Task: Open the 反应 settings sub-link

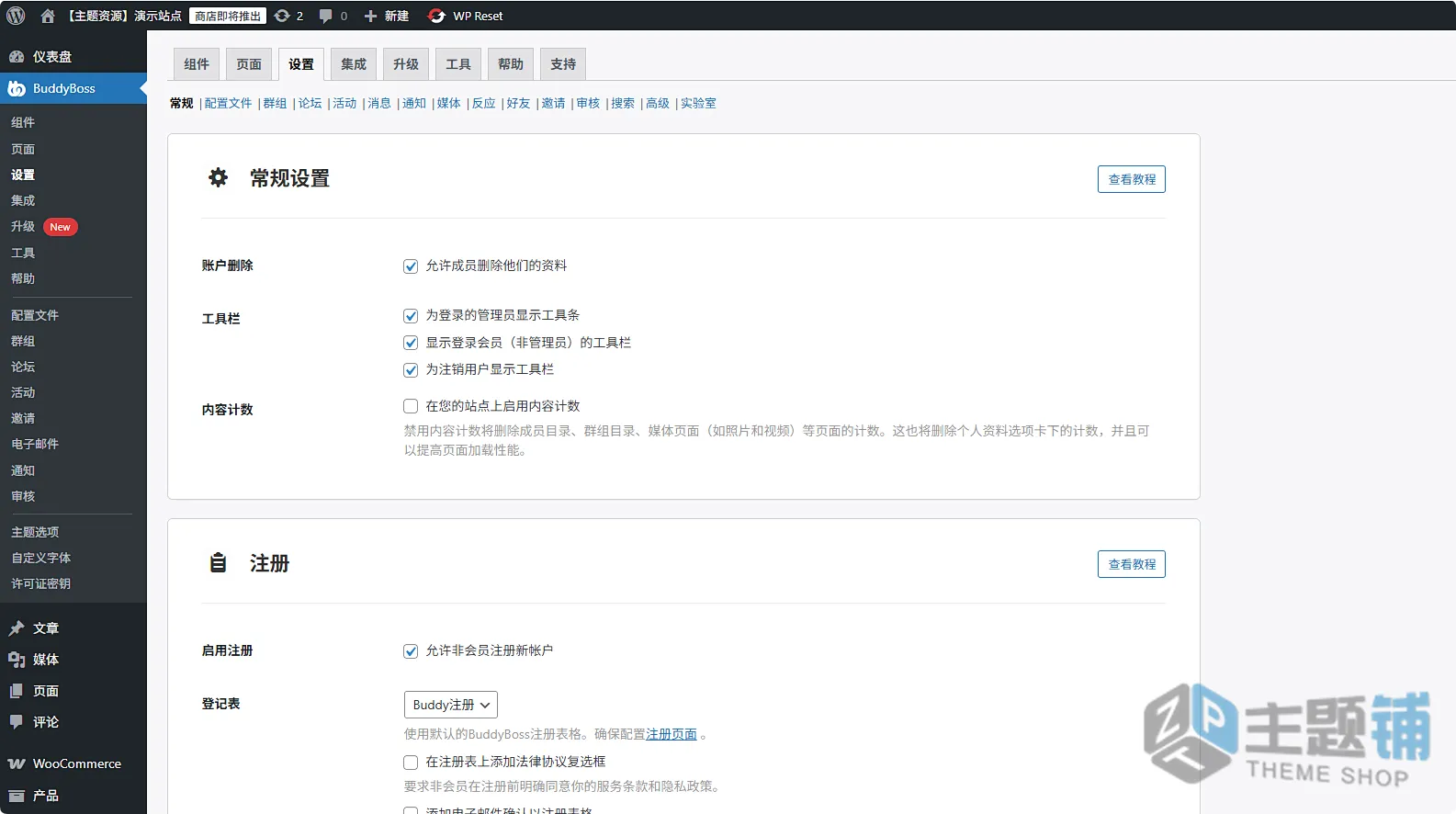Action: pos(483,103)
